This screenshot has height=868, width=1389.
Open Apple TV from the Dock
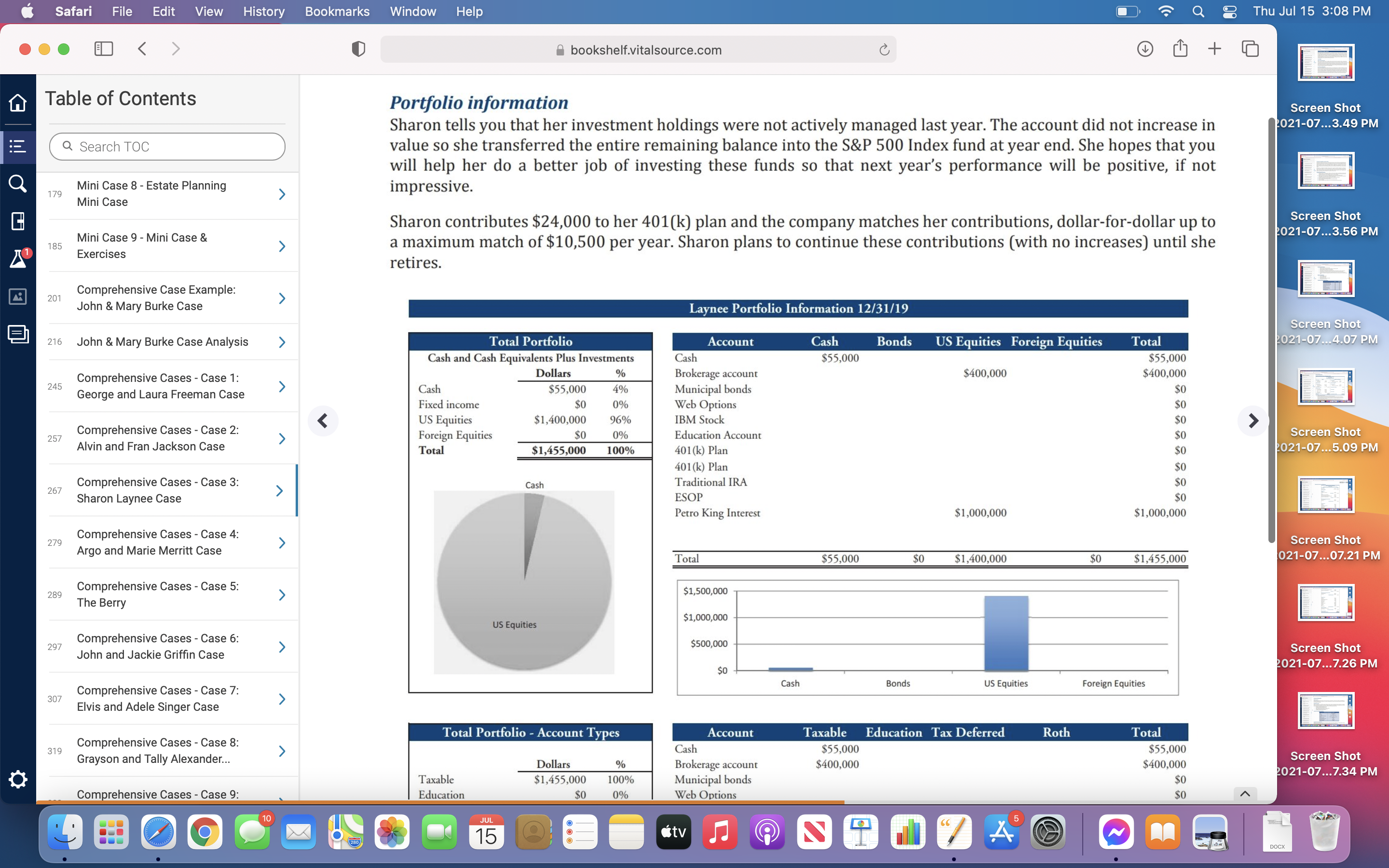click(673, 832)
